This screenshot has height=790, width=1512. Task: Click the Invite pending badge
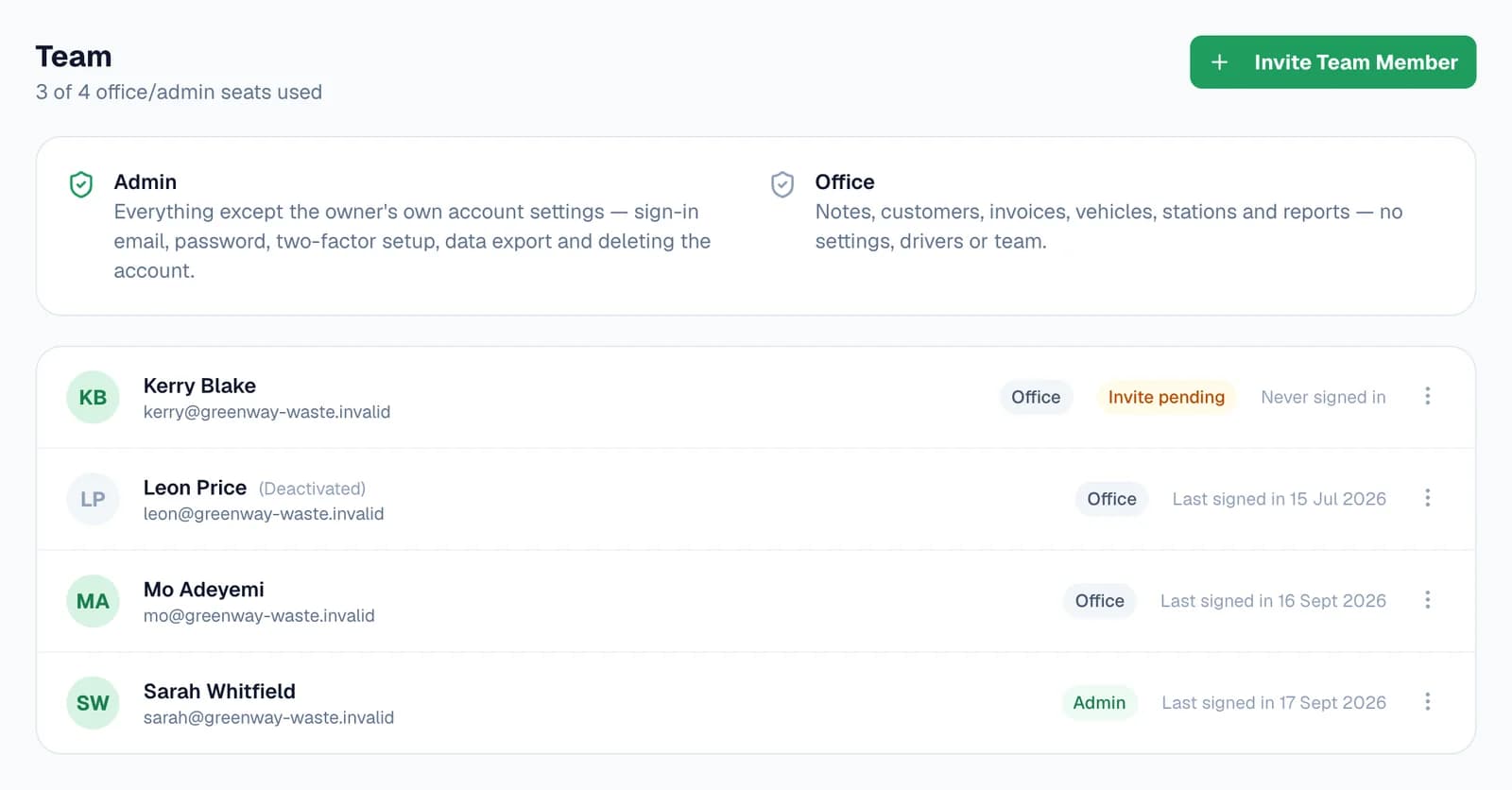(x=1166, y=397)
